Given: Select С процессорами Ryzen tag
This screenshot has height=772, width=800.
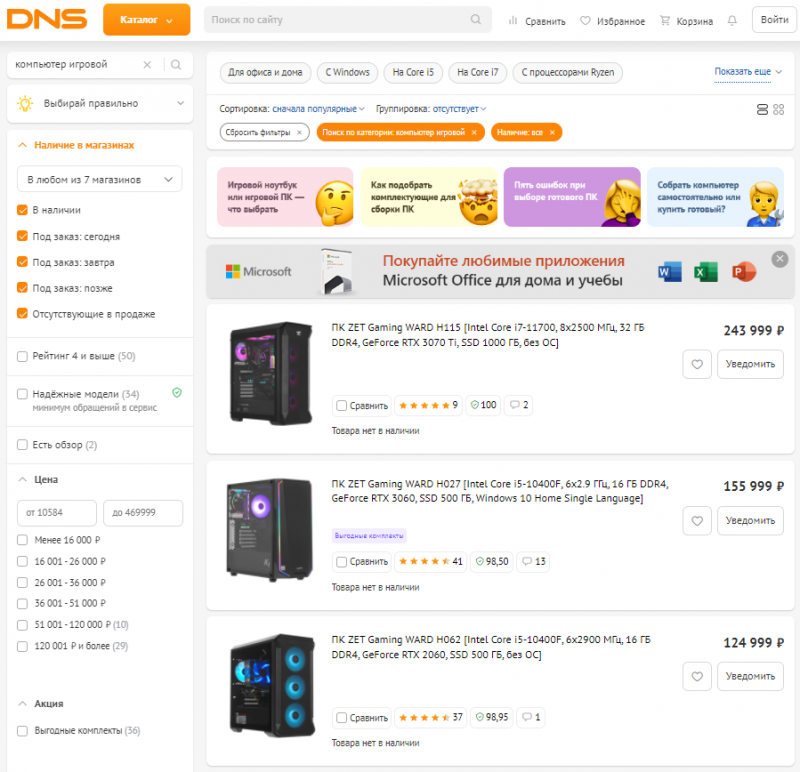Looking at the screenshot, I should click(567, 72).
